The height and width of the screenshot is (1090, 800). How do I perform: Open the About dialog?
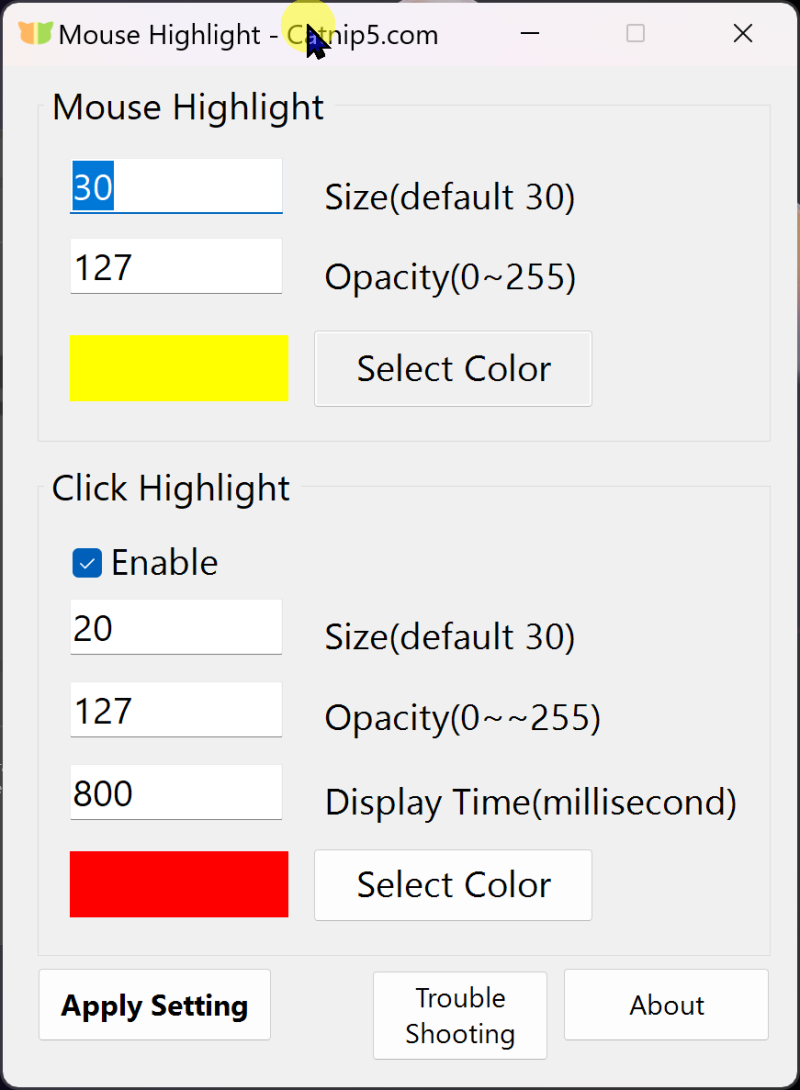click(x=667, y=1005)
